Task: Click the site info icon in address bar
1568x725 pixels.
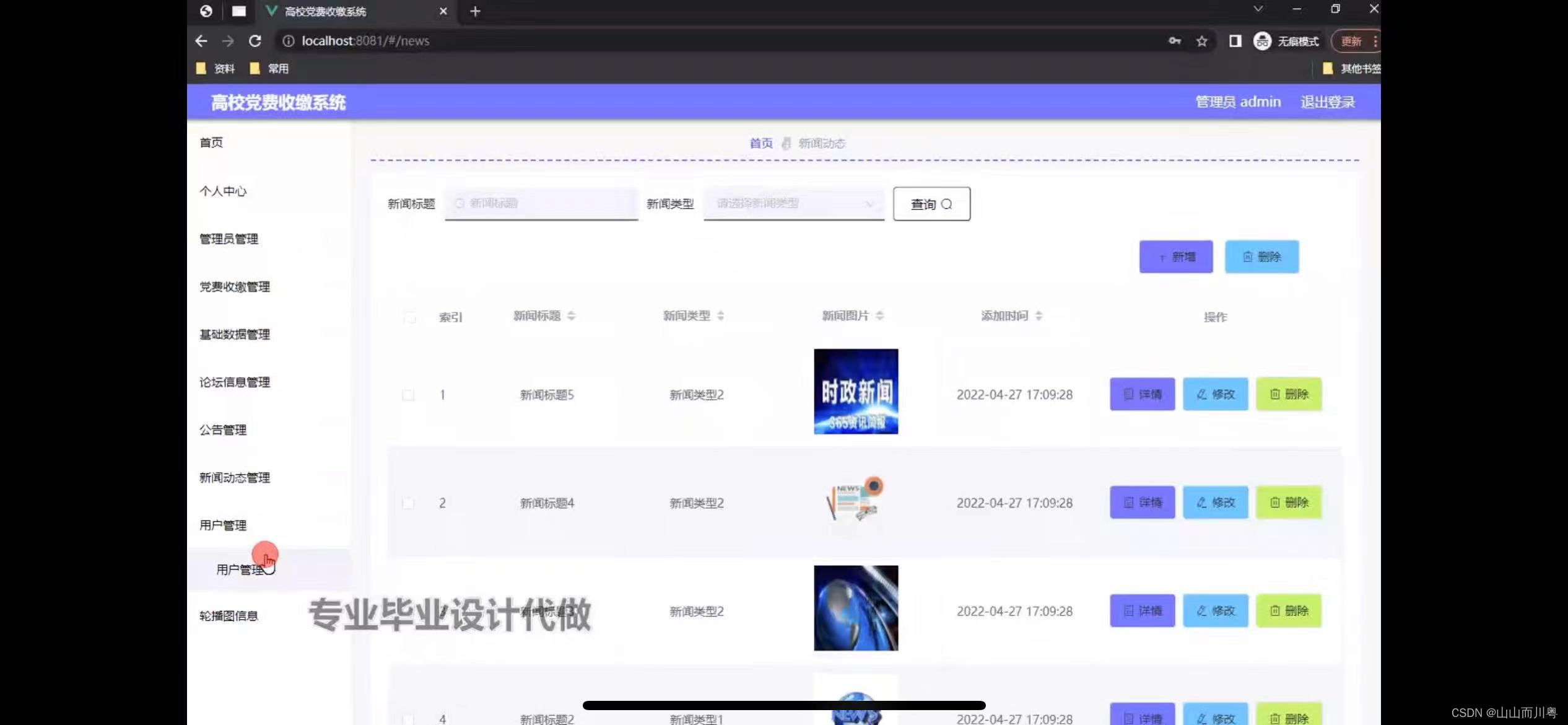Action: tap(288, 41)
